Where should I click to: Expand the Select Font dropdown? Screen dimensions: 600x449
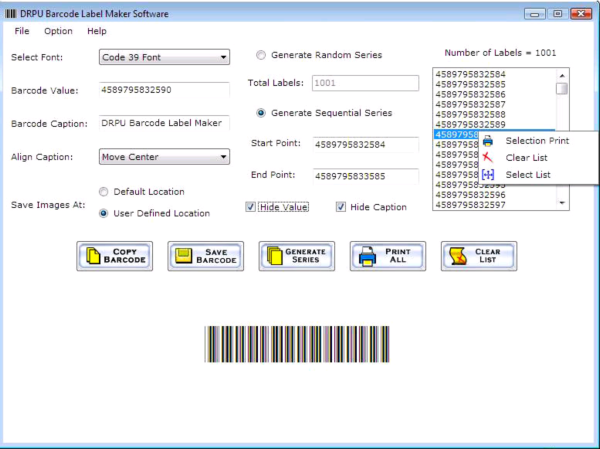click(x=223, y=57)
